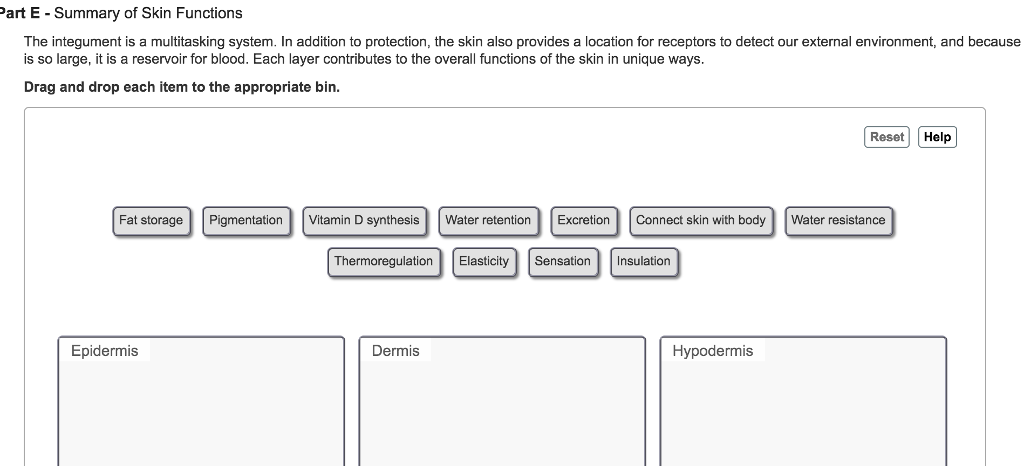Image resolution: width=1024 pixels, height=466 pixels.
Task: Open the Help button
Action: point(937,137)
